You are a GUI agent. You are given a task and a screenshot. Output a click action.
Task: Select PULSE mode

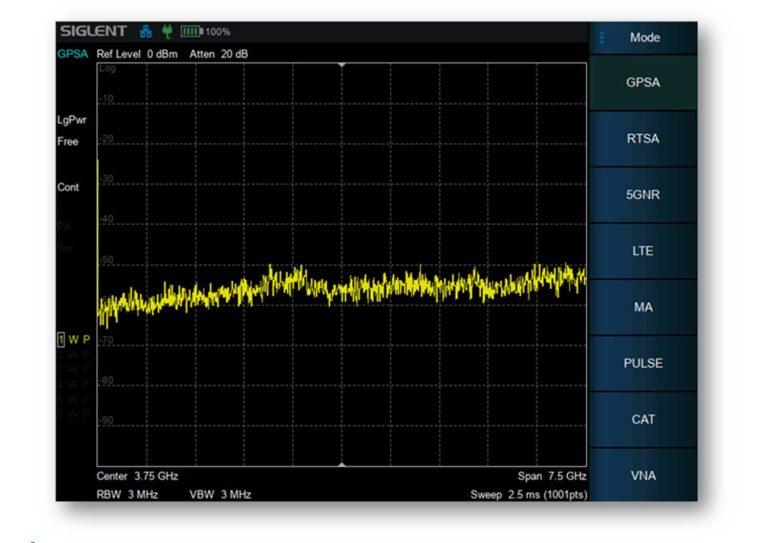coord(642,363)
